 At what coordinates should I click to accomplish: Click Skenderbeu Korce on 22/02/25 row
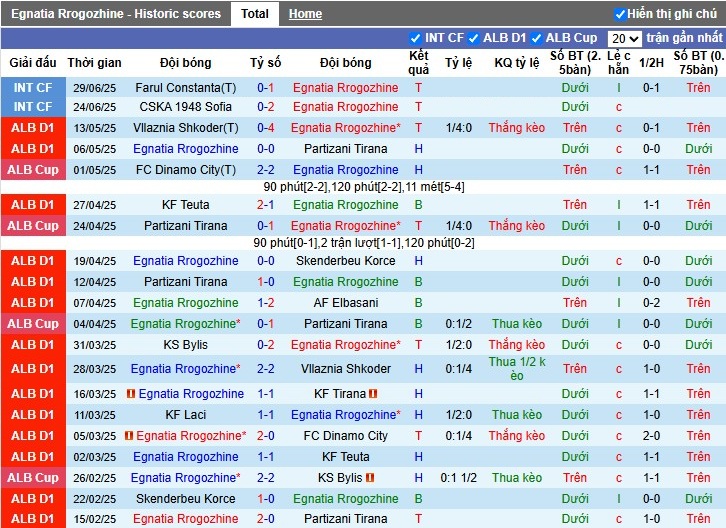click(186, 499)
